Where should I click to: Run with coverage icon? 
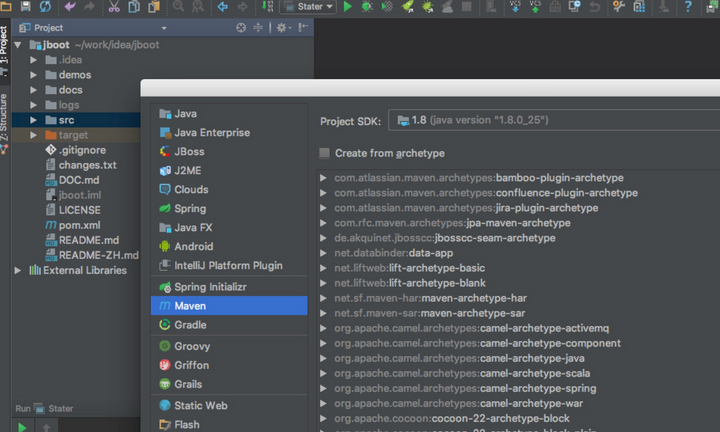point(387,6)
